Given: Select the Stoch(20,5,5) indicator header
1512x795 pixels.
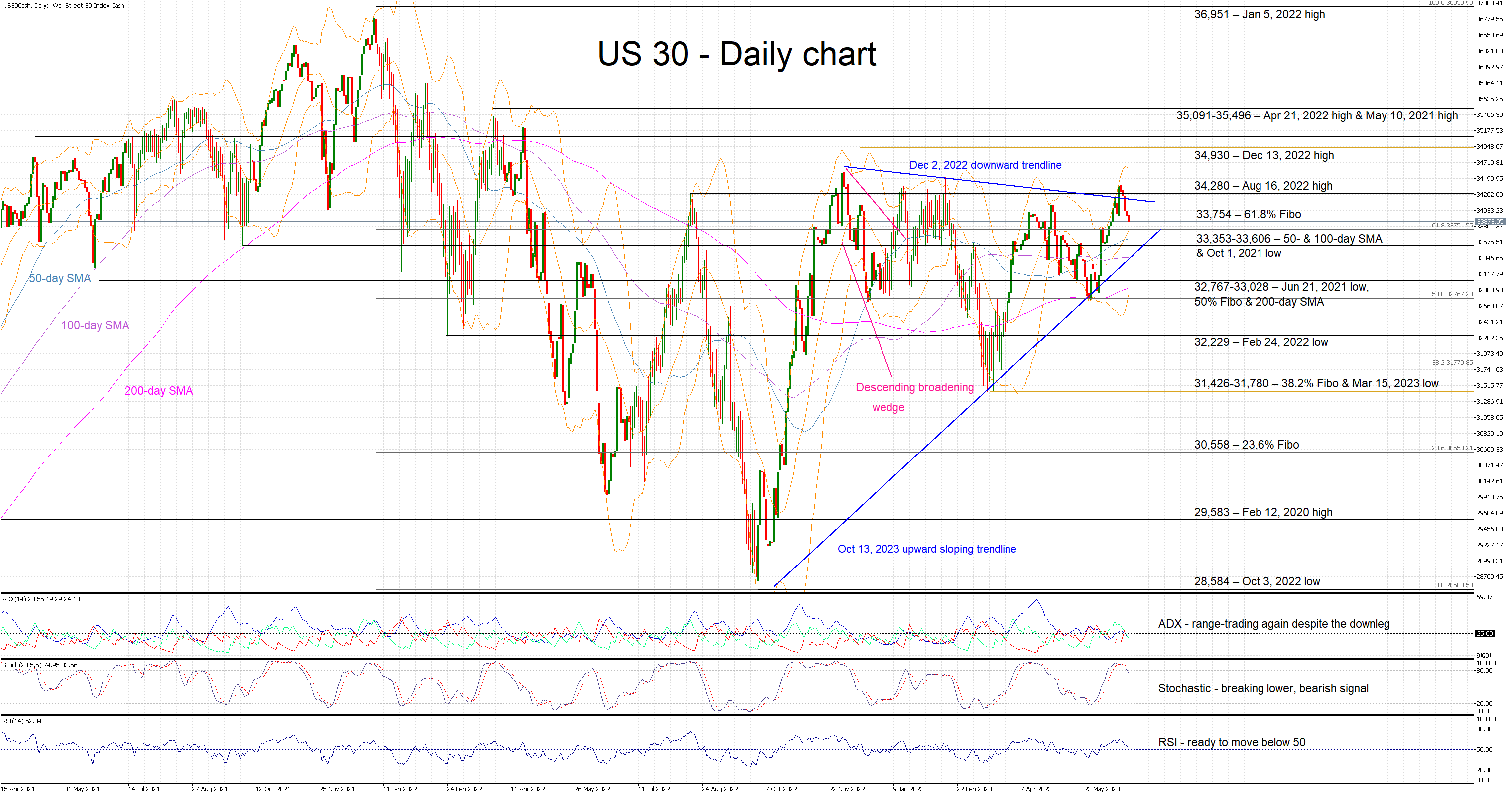Looking at the screenshot, I should click(39, 666).
